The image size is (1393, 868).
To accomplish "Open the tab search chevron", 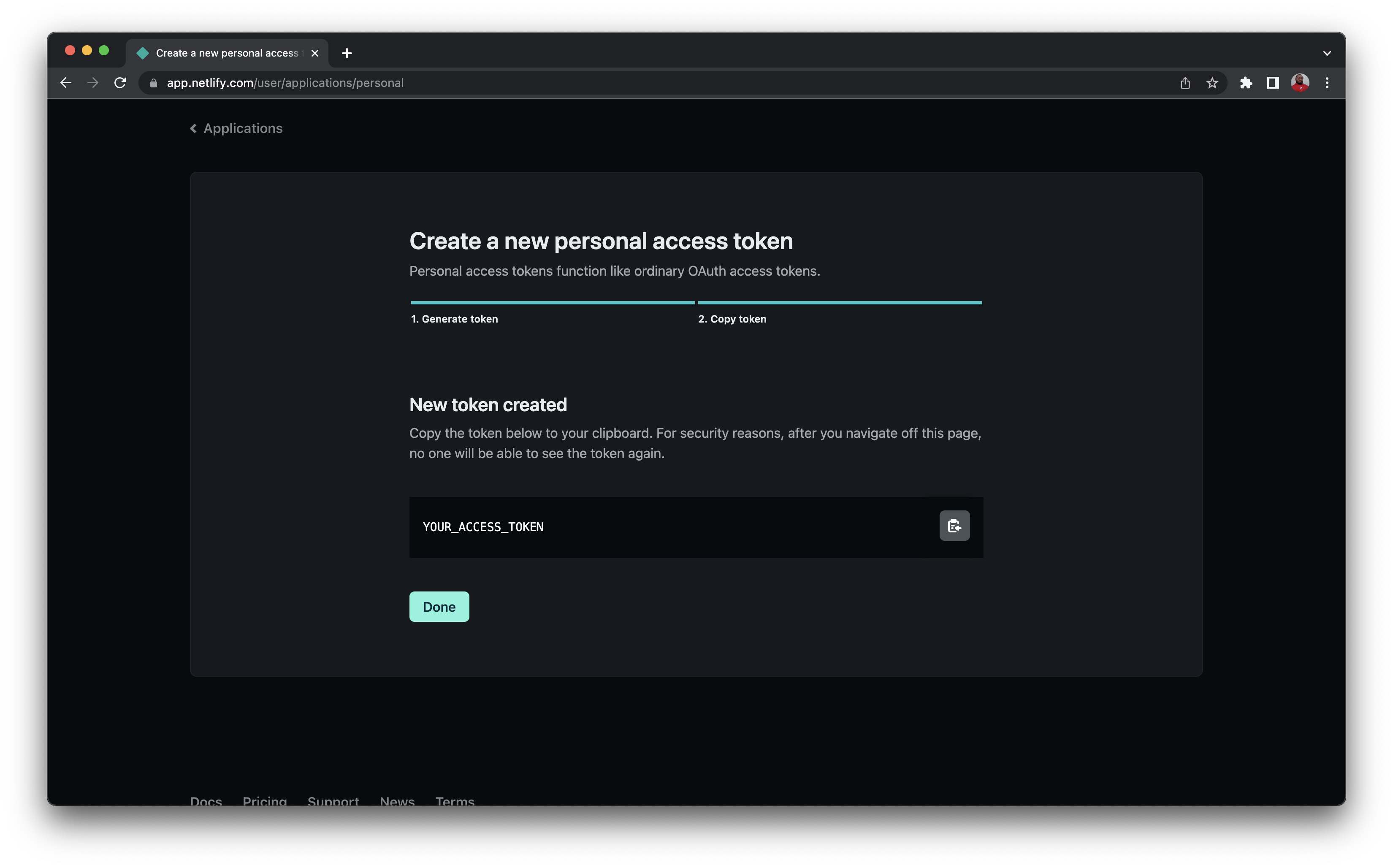I will pyautogui.click(x=1326, y=53).
